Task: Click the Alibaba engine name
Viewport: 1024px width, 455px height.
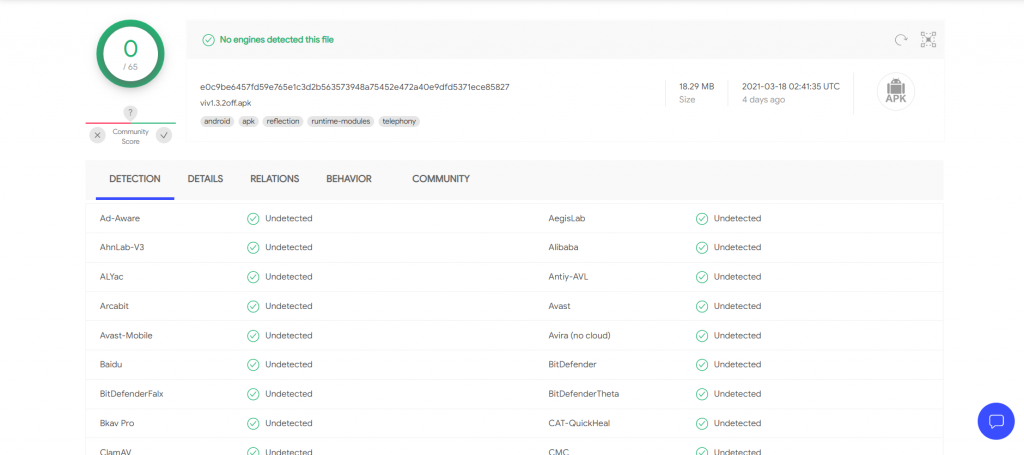Action: pyautogui.click(x=563, y=247)
